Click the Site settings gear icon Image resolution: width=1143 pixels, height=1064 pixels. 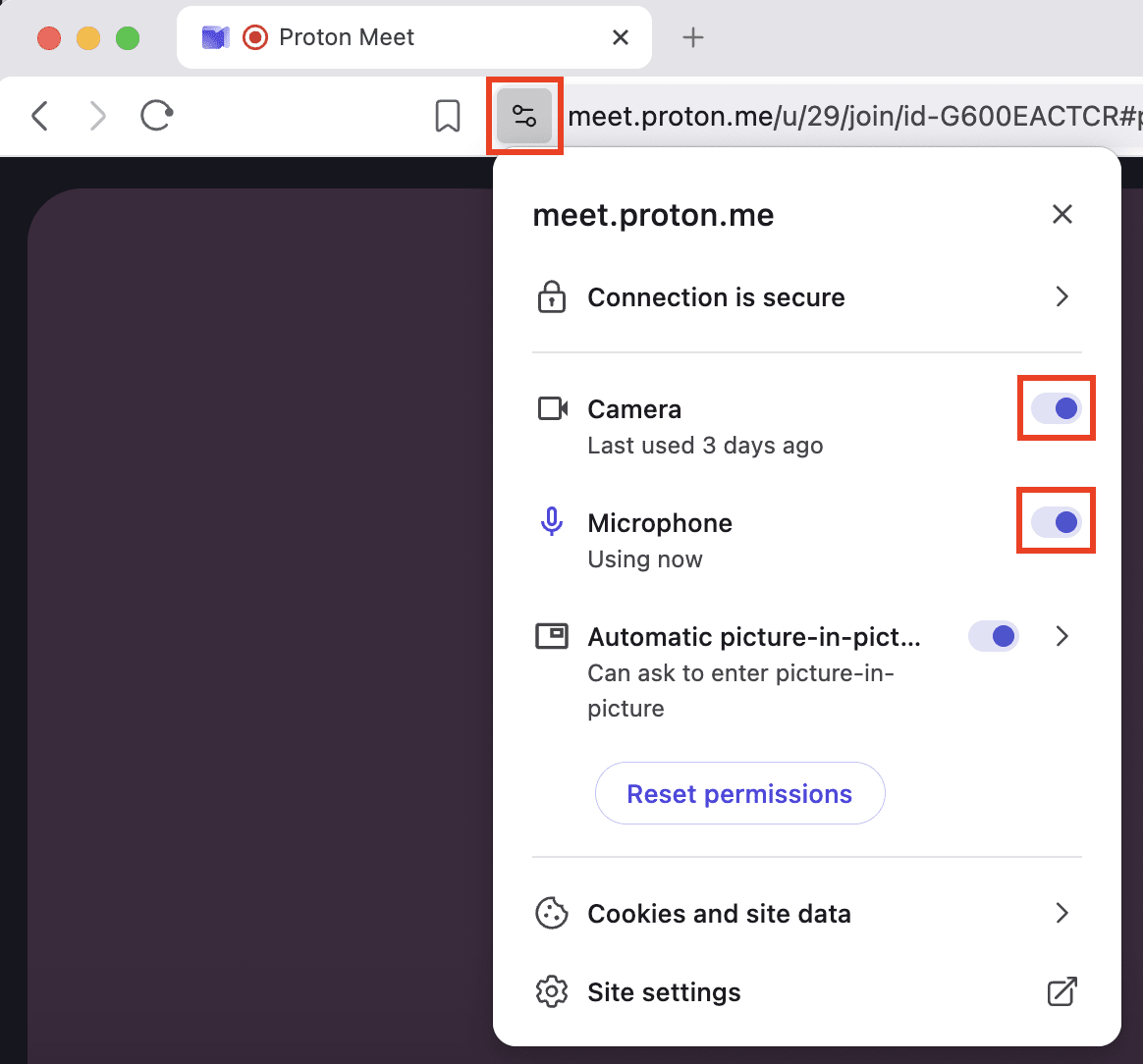[x=552, y=991]
